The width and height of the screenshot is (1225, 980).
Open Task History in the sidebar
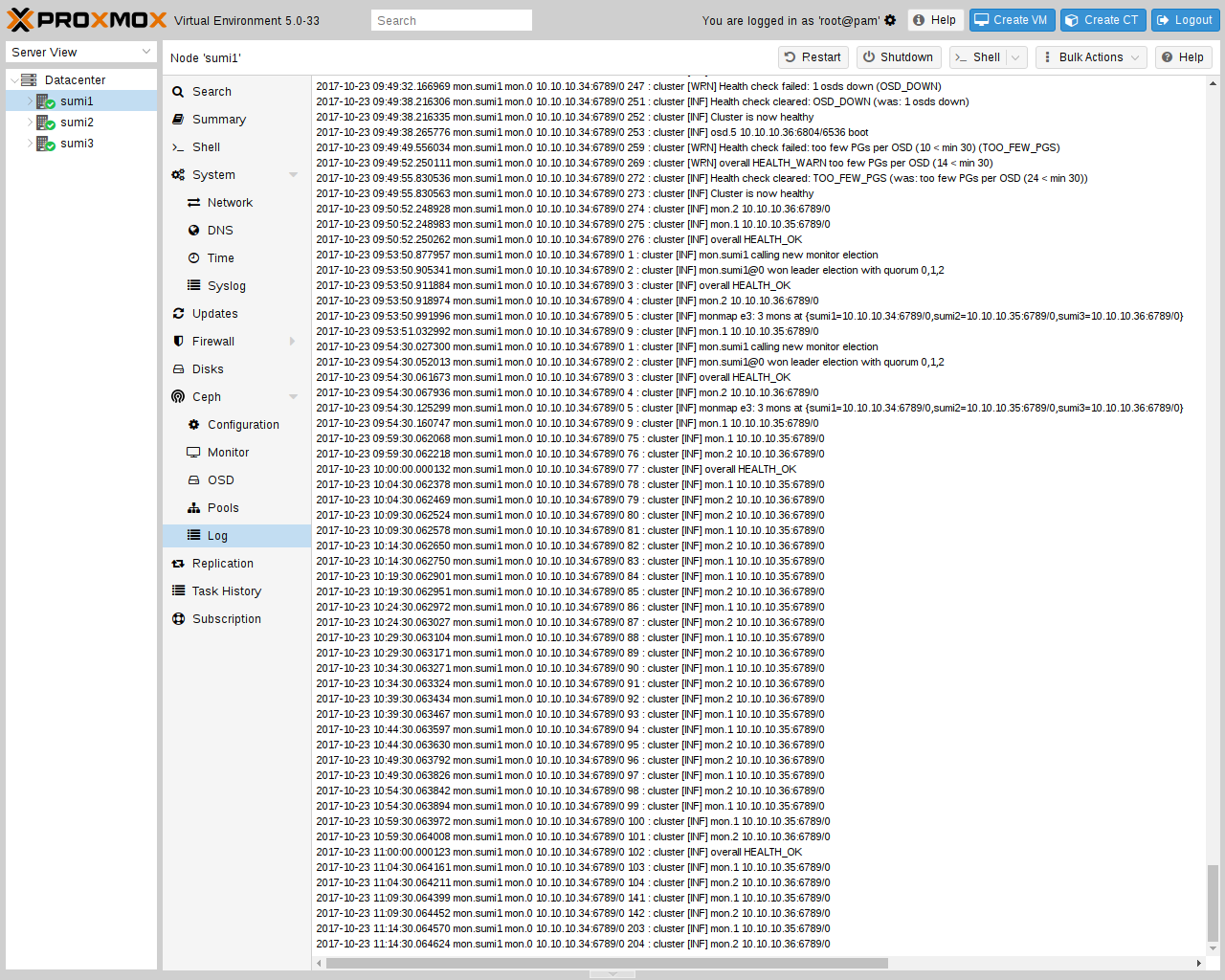click(x=227, y=591)
